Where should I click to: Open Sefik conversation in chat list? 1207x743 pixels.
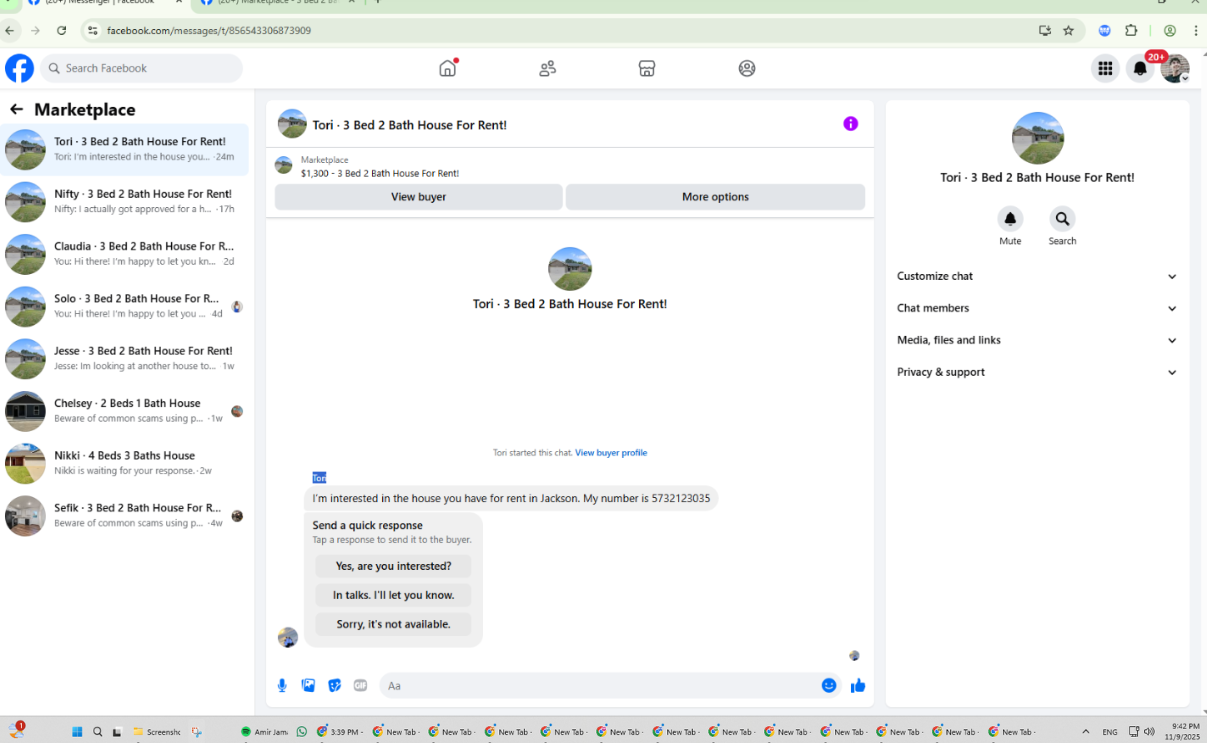coord(125,515)
